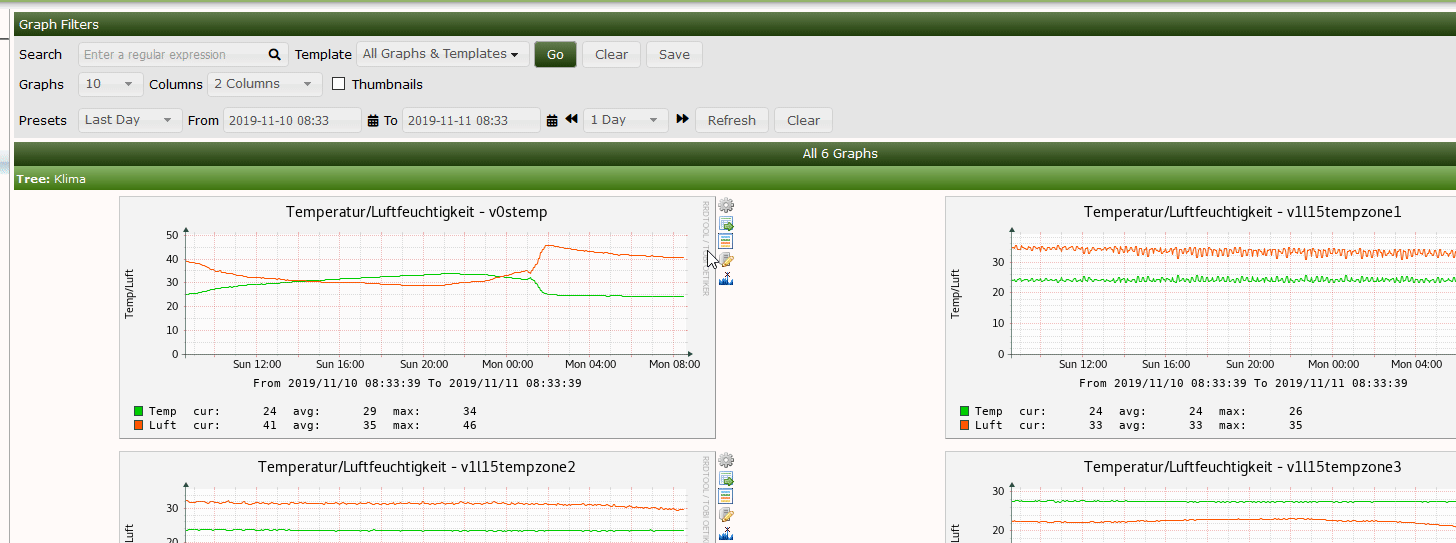Open graph utilities gear beside v0stemp graph

727,206
